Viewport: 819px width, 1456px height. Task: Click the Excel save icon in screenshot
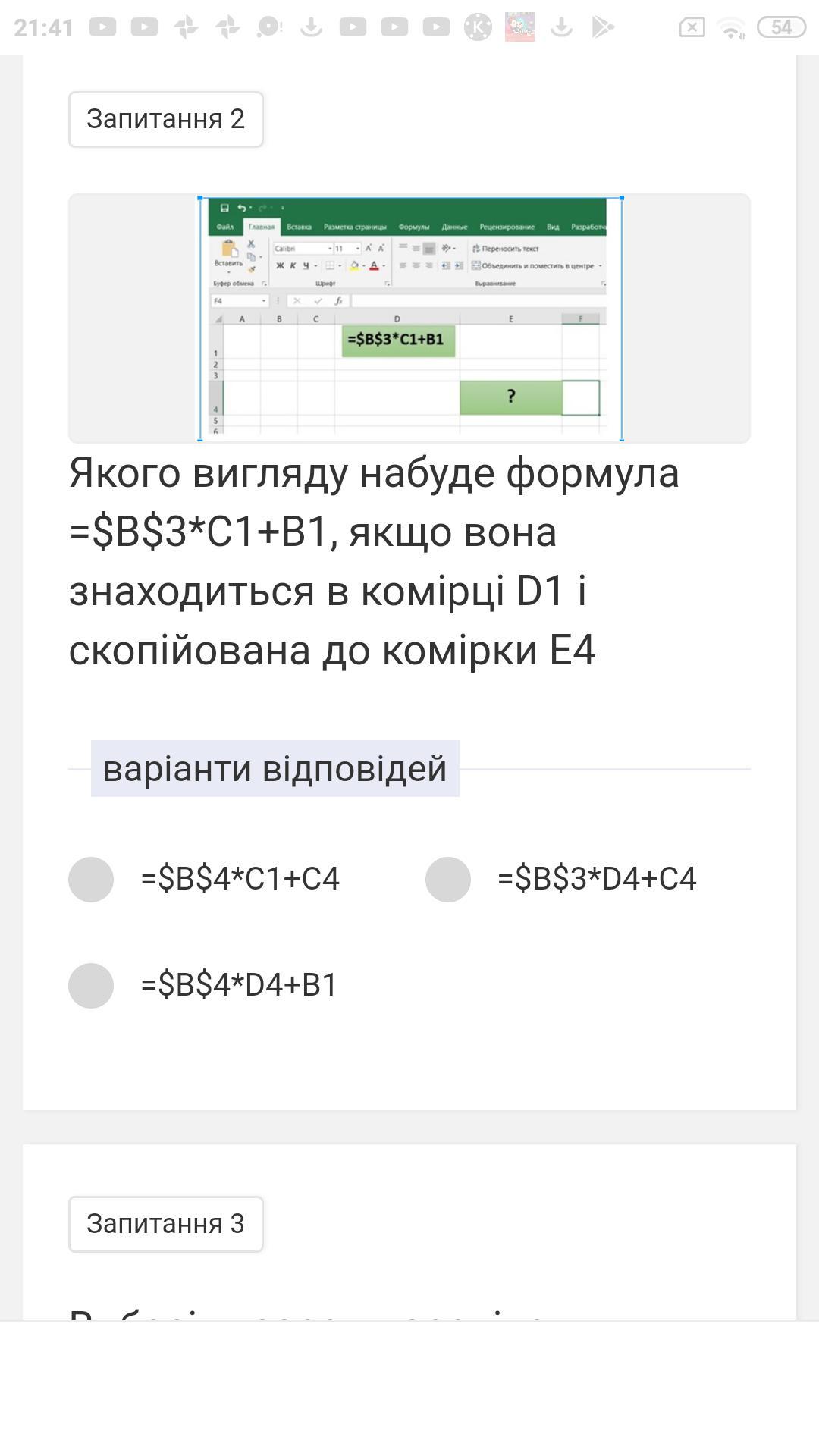(224, 208)
